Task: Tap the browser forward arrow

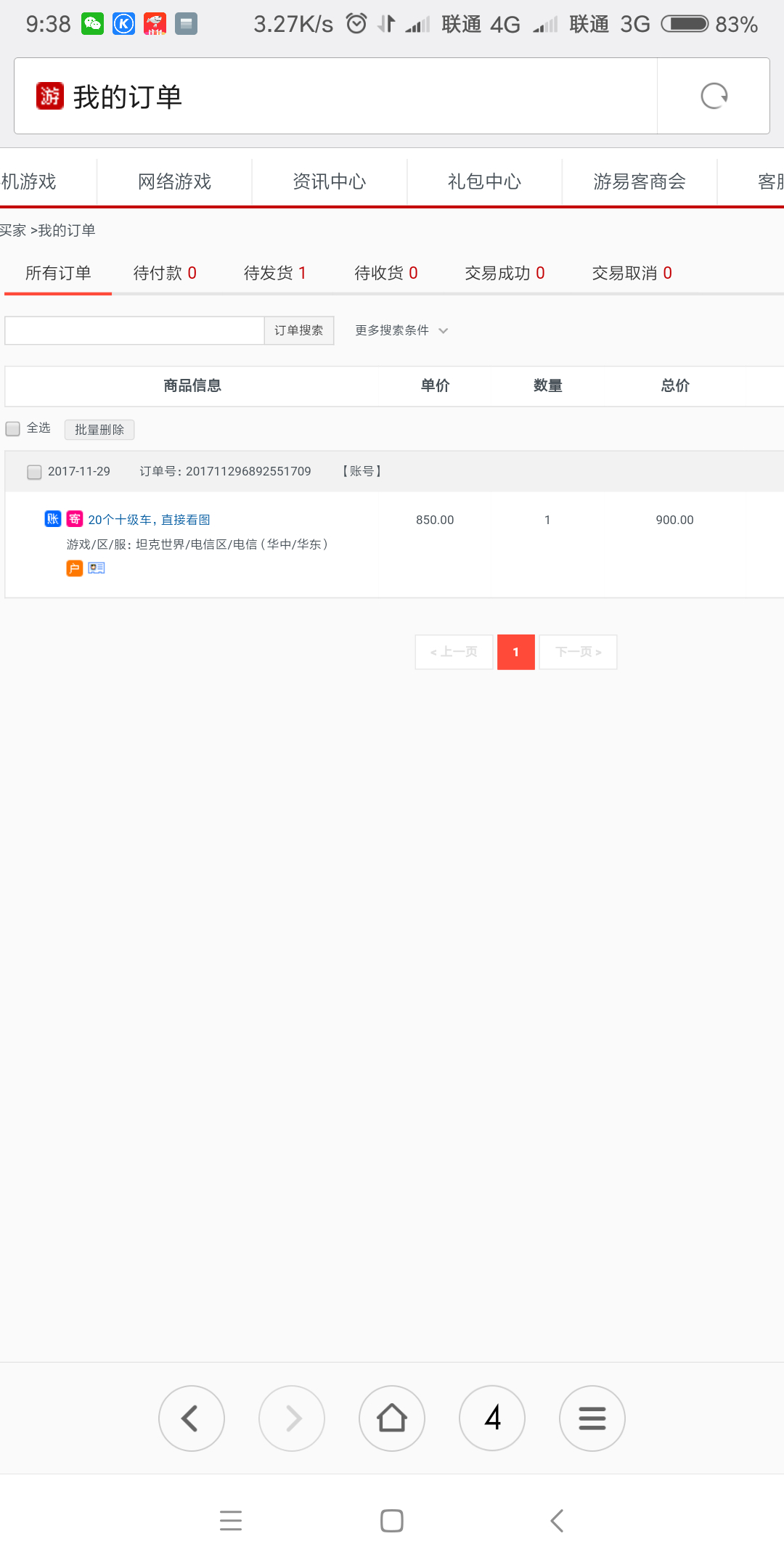Action: (x=292, y=1418)
